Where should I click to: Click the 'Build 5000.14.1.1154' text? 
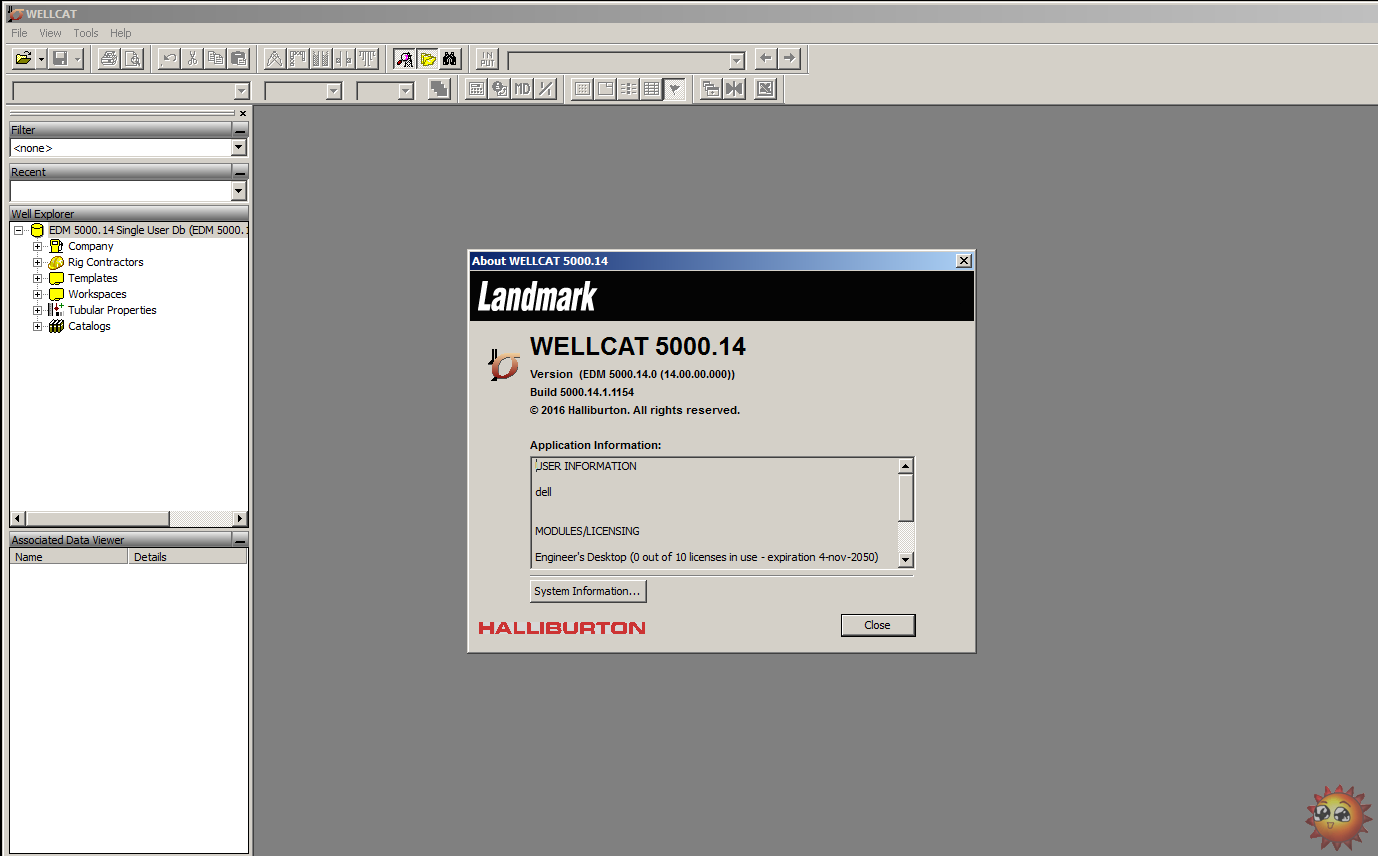[582, 392]
